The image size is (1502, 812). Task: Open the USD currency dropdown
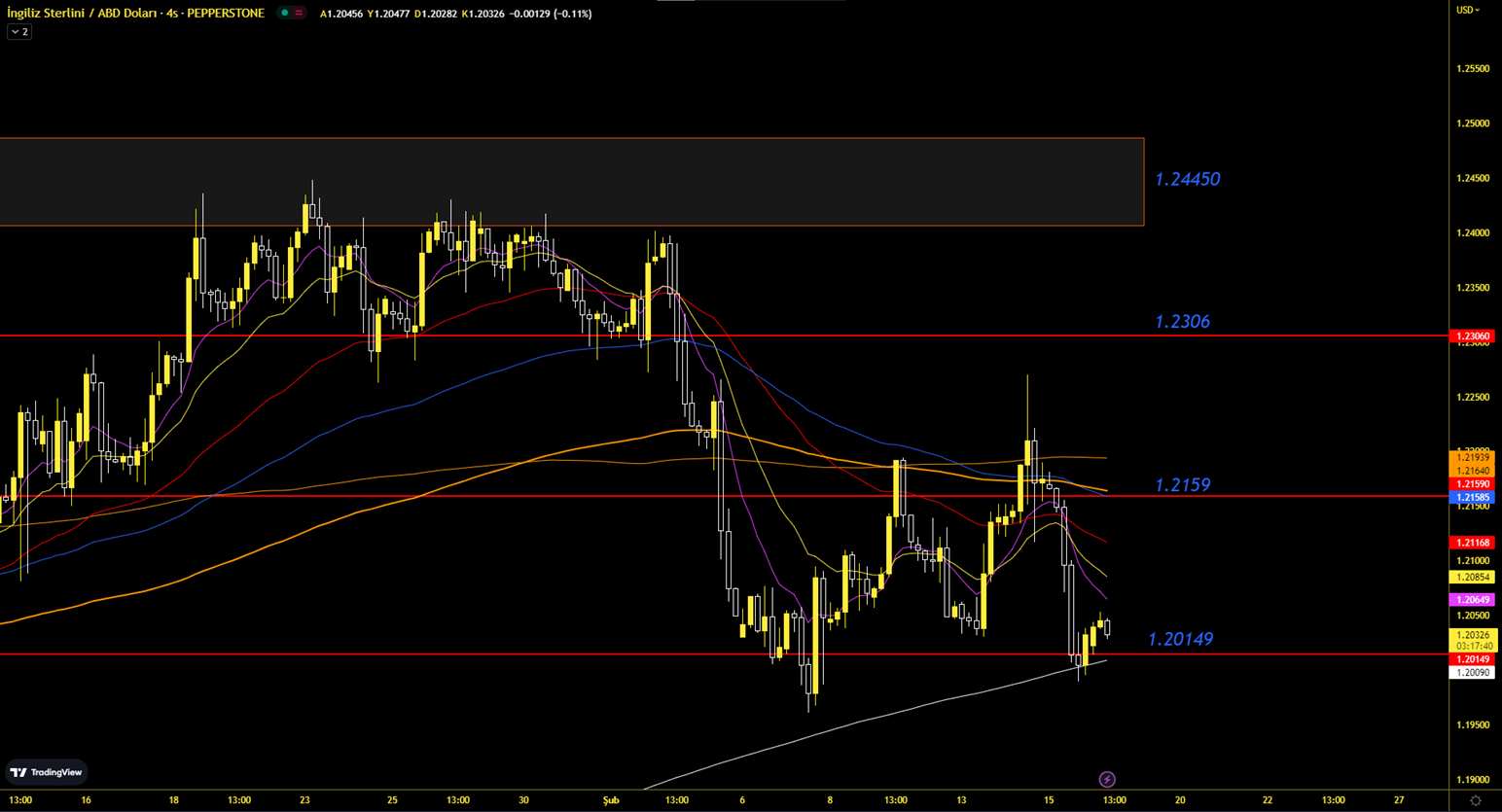point(1468,10)
